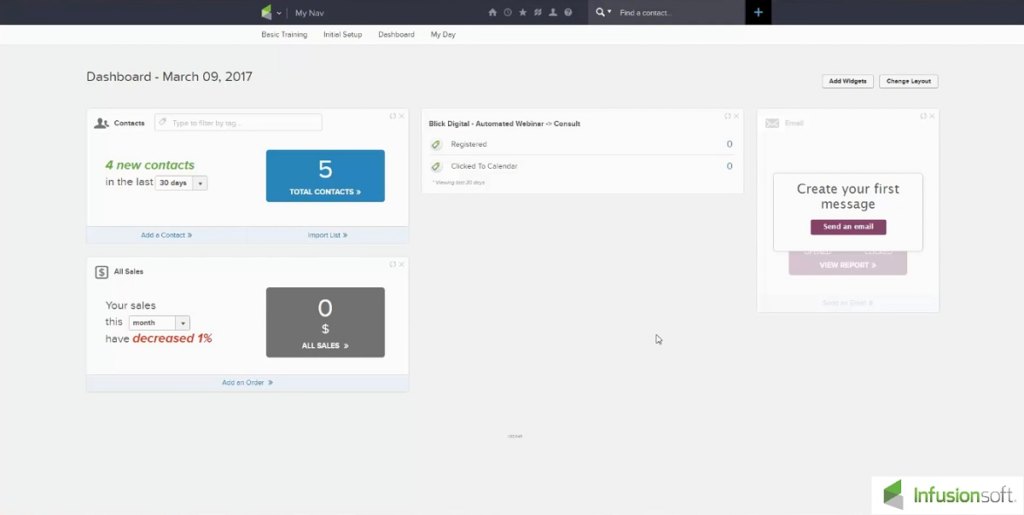Click the All Sales dollar icon
Screen dimensions: 1024x515
click(x=101, y=272)
